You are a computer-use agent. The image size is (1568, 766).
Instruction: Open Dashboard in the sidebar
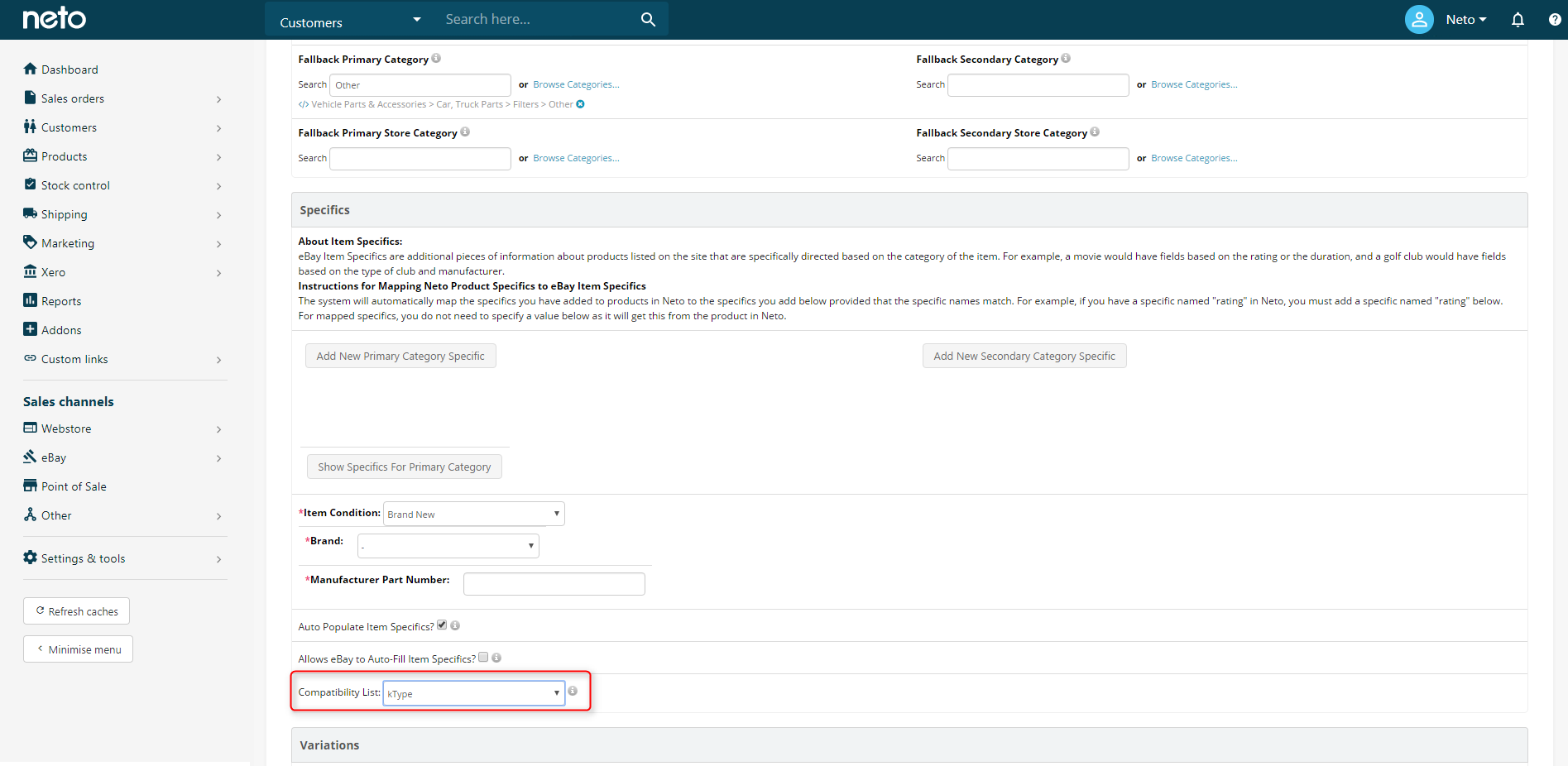70,69
